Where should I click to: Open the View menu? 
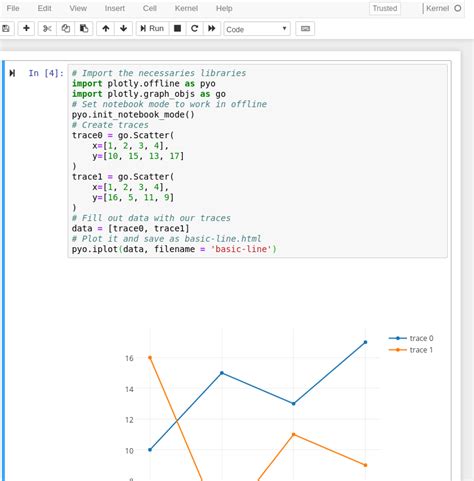pyautogui.click(x=78, y=8)
